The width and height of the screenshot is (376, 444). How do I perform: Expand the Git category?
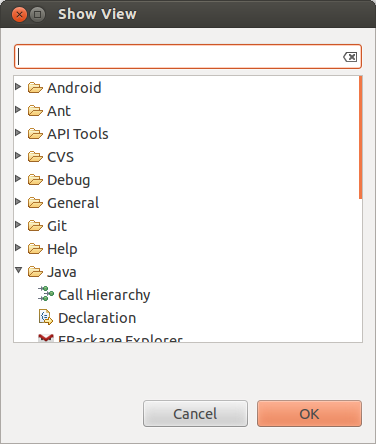coord(18,225)
